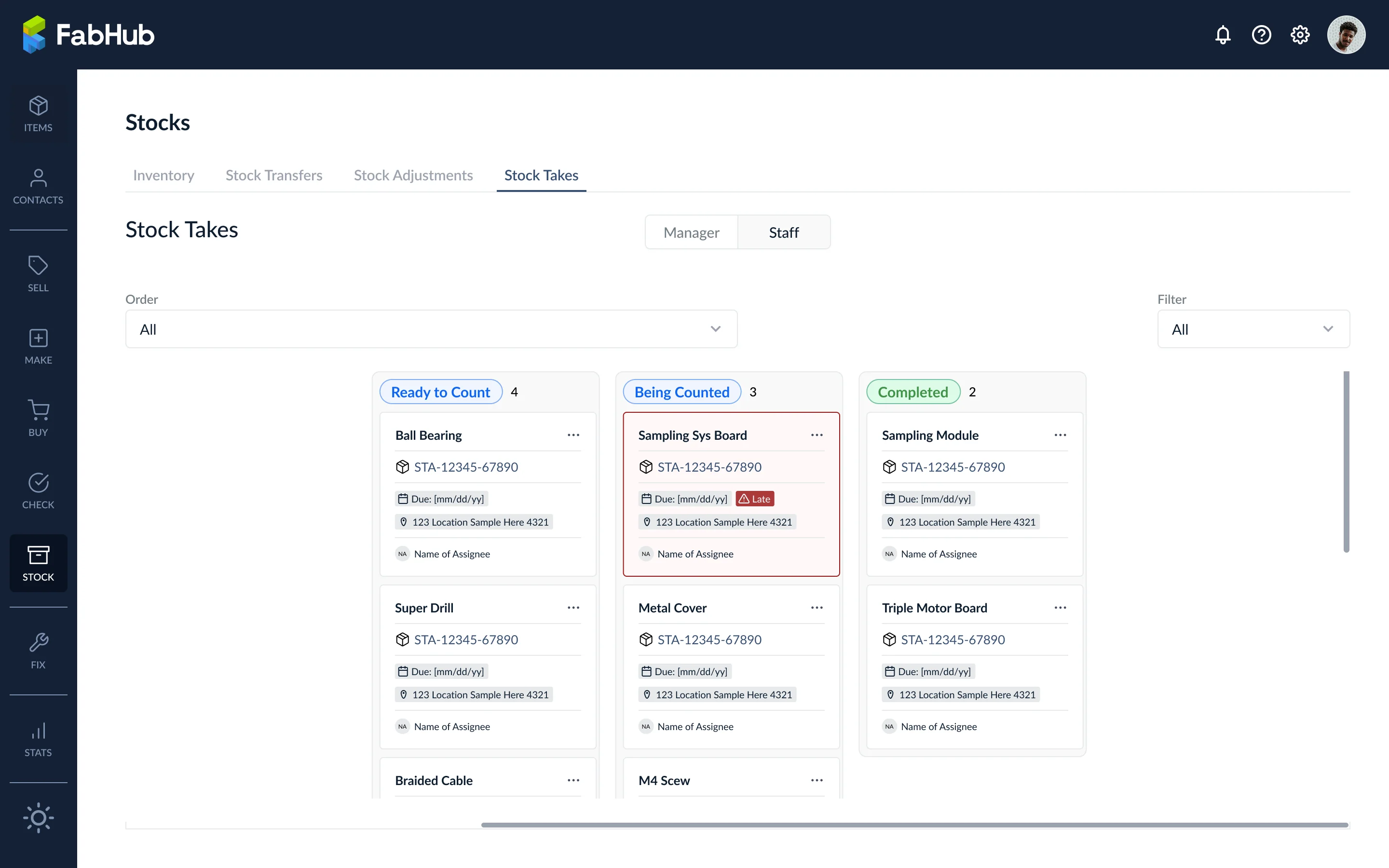Open more options for Sampling Sys Board

816,435
